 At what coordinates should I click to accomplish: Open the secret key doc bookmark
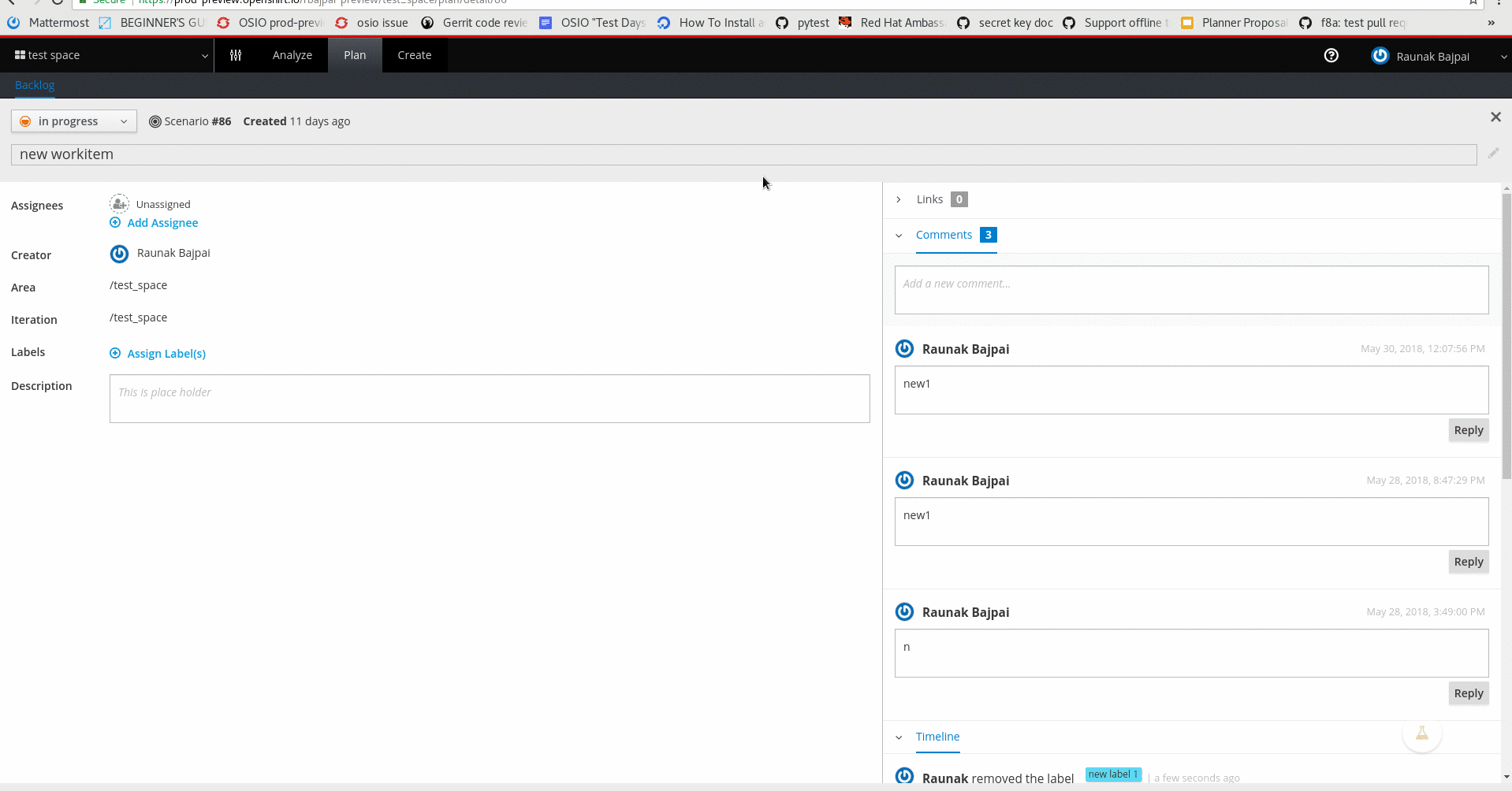tap(1005, 23)
